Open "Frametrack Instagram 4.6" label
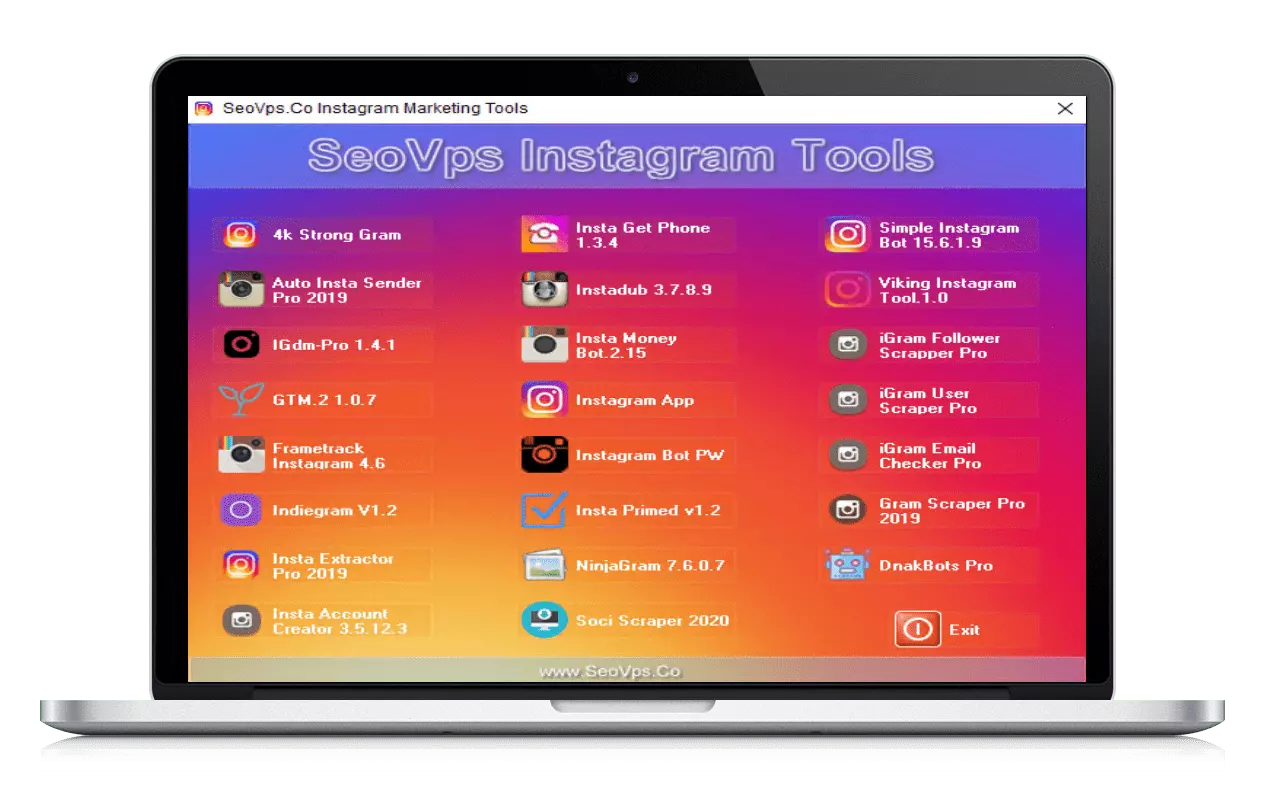 (328, 456)
